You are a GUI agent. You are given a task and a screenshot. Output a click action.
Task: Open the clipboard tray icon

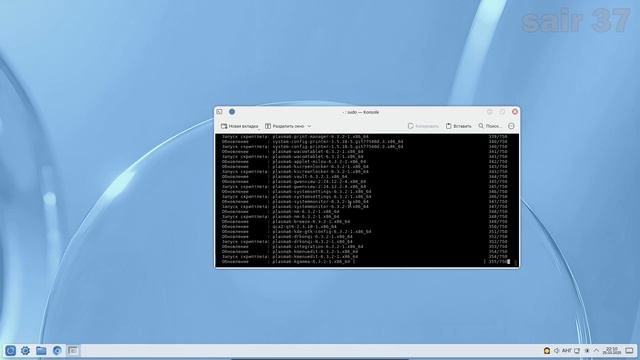[577, 351]
